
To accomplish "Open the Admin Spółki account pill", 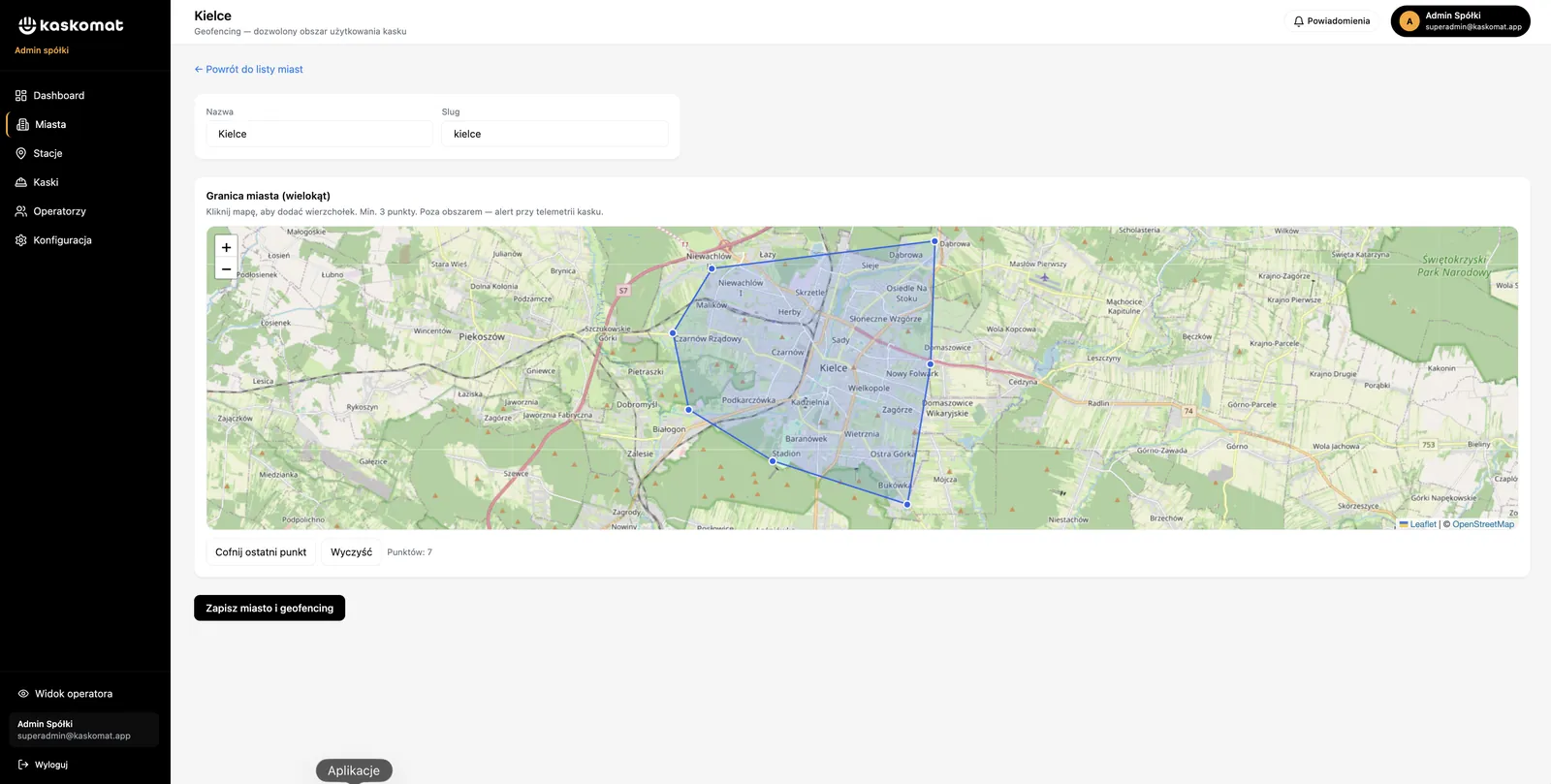I will (x=1460, y=21).
